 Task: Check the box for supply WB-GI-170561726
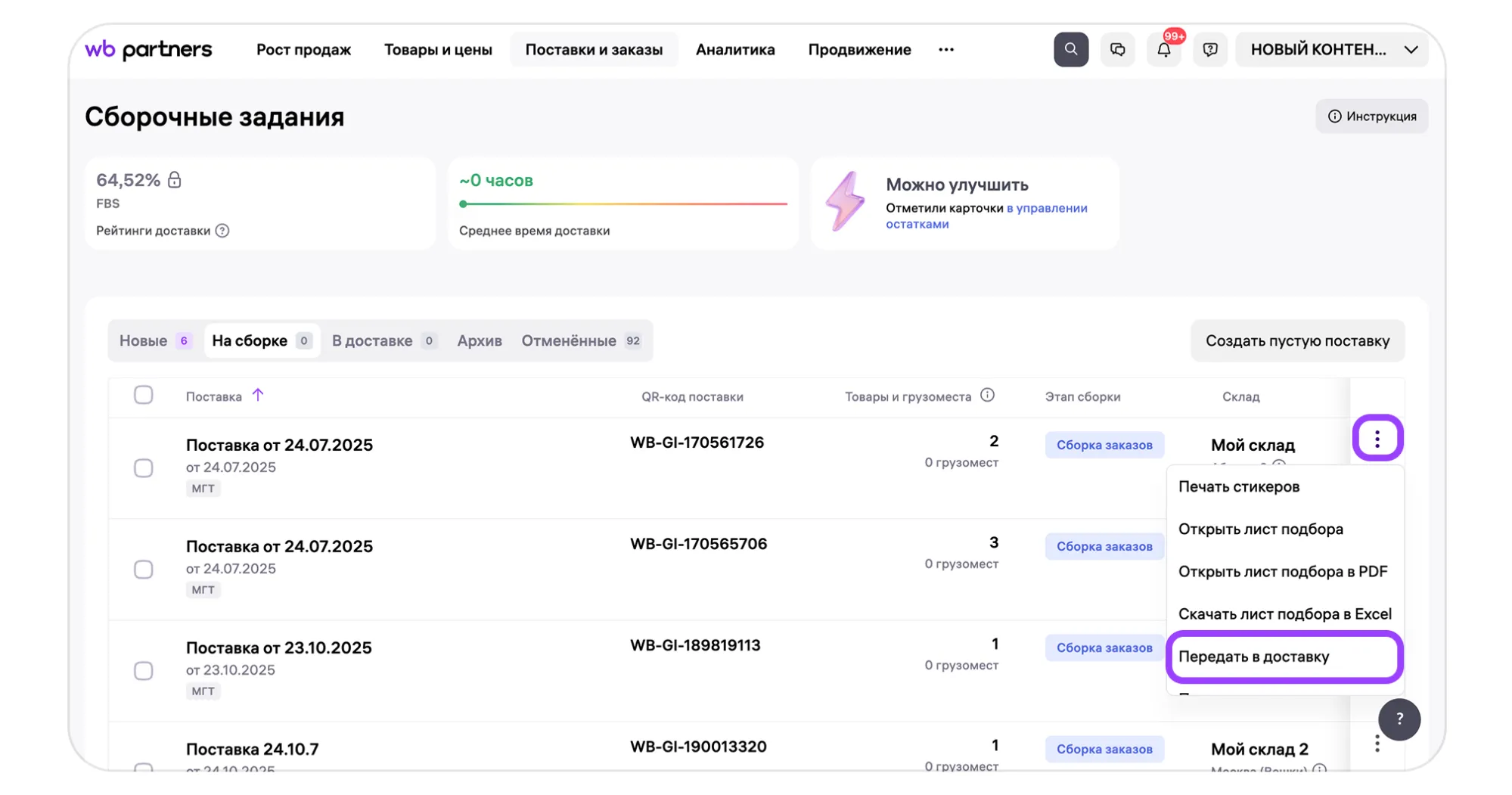click(x=143, y=468)
